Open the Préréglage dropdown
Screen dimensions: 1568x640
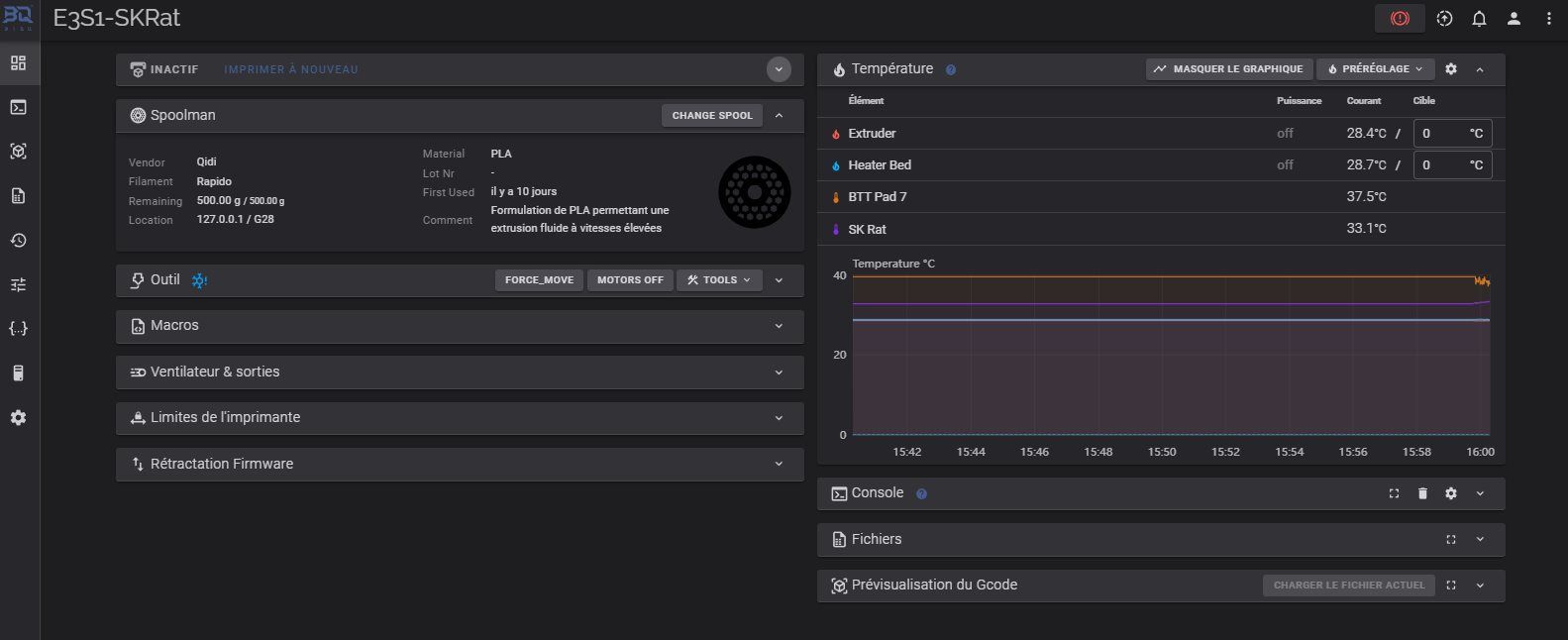click(x=1375, y=69)
